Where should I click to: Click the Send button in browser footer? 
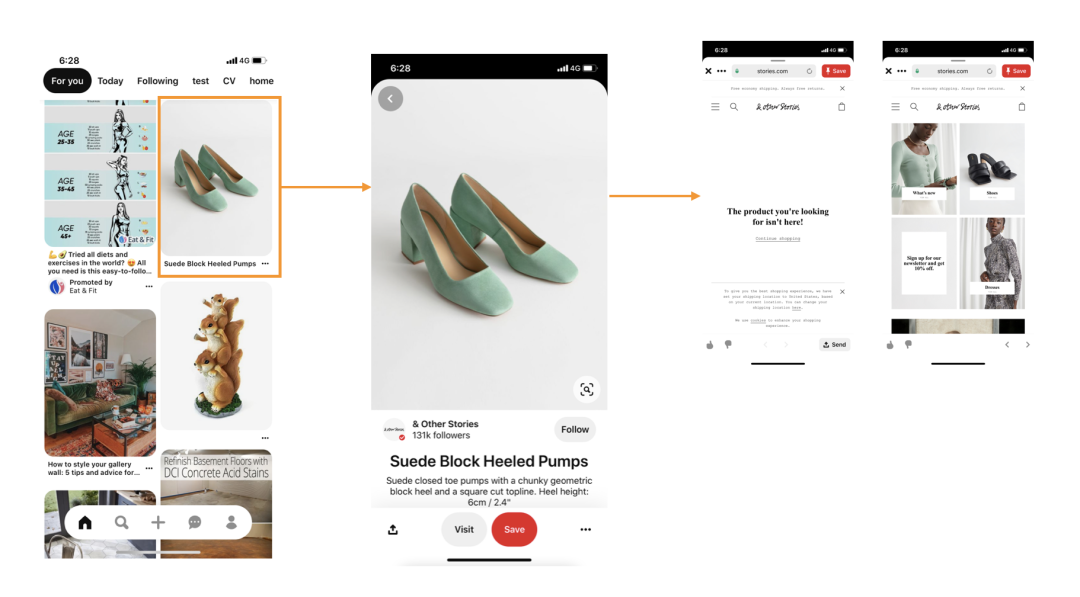tap(834, 344)
